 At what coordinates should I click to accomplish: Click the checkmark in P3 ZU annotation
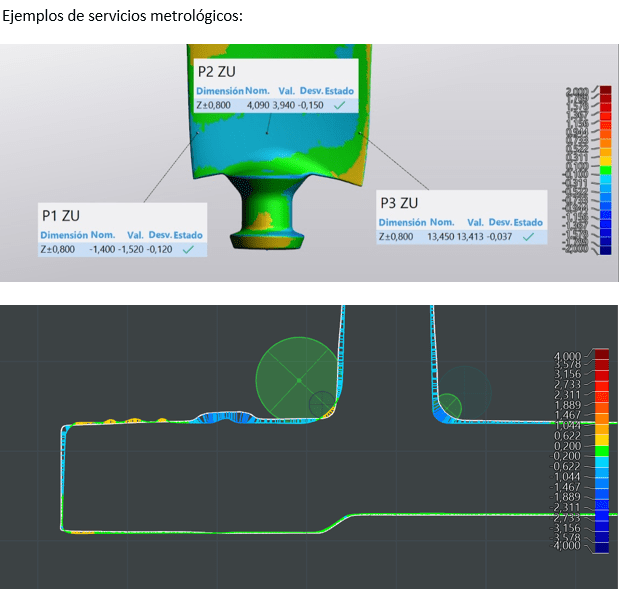pos(528,237)
